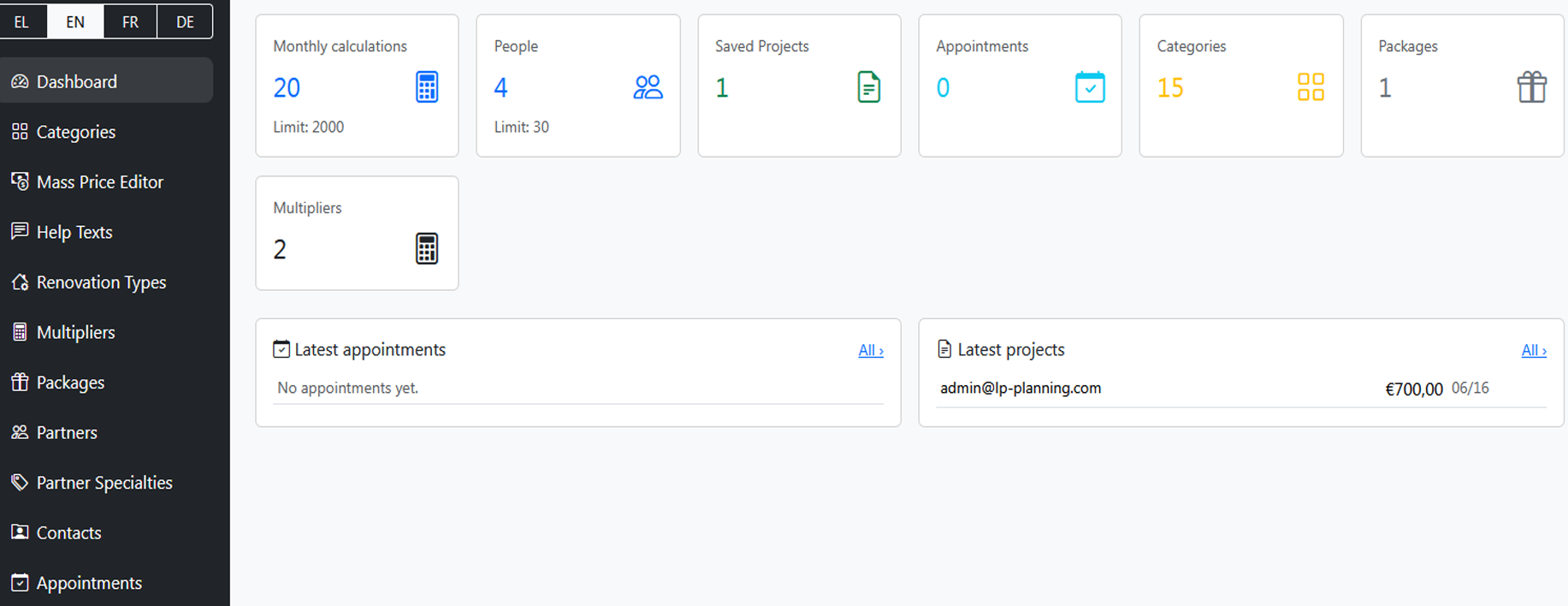Click the yellow grid icon in Categories card
Image resolution: width=1568 pixels, height=606 pixels.
coord(1311,87)
